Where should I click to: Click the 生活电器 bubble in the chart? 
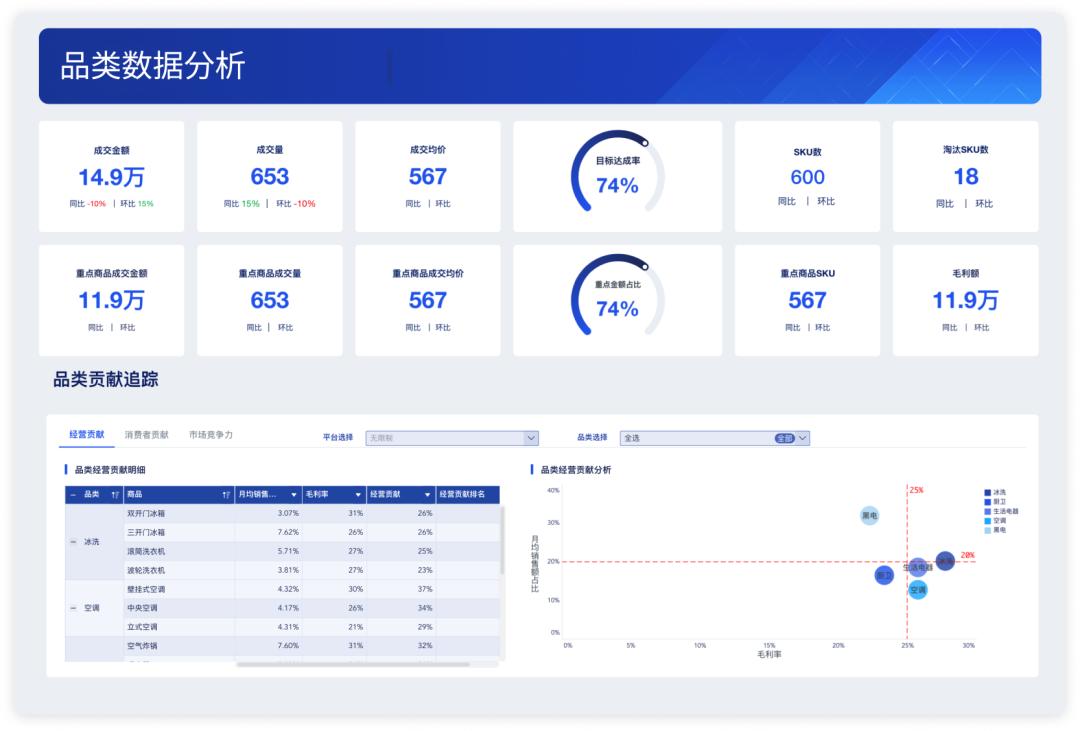(918, 568)
